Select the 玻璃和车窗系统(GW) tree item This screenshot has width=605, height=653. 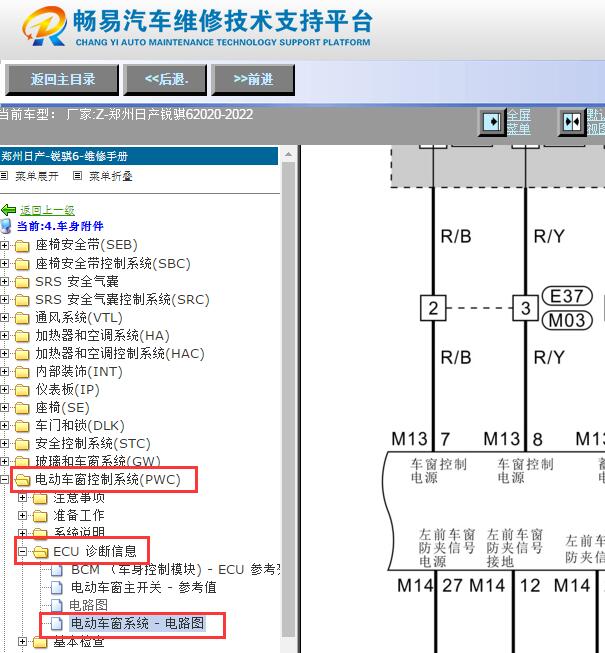98,461
